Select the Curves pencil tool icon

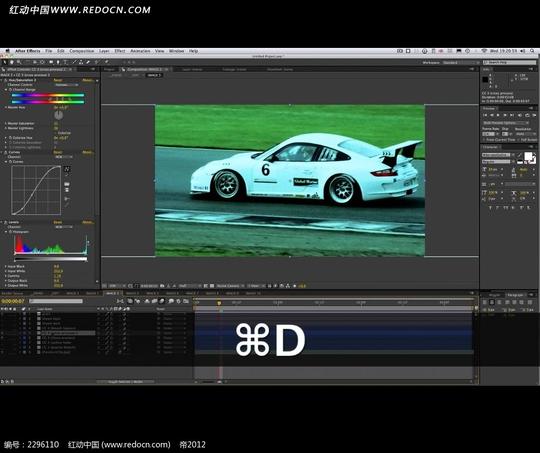click(x=67, y=176)
